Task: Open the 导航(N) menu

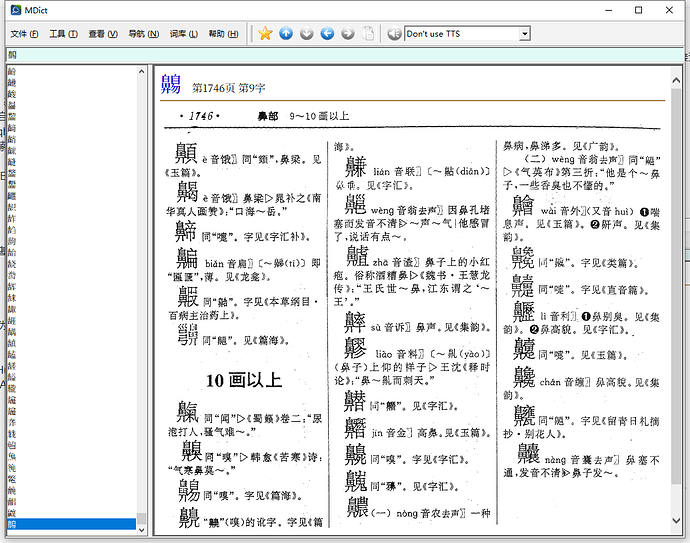Action: point(143,34)
